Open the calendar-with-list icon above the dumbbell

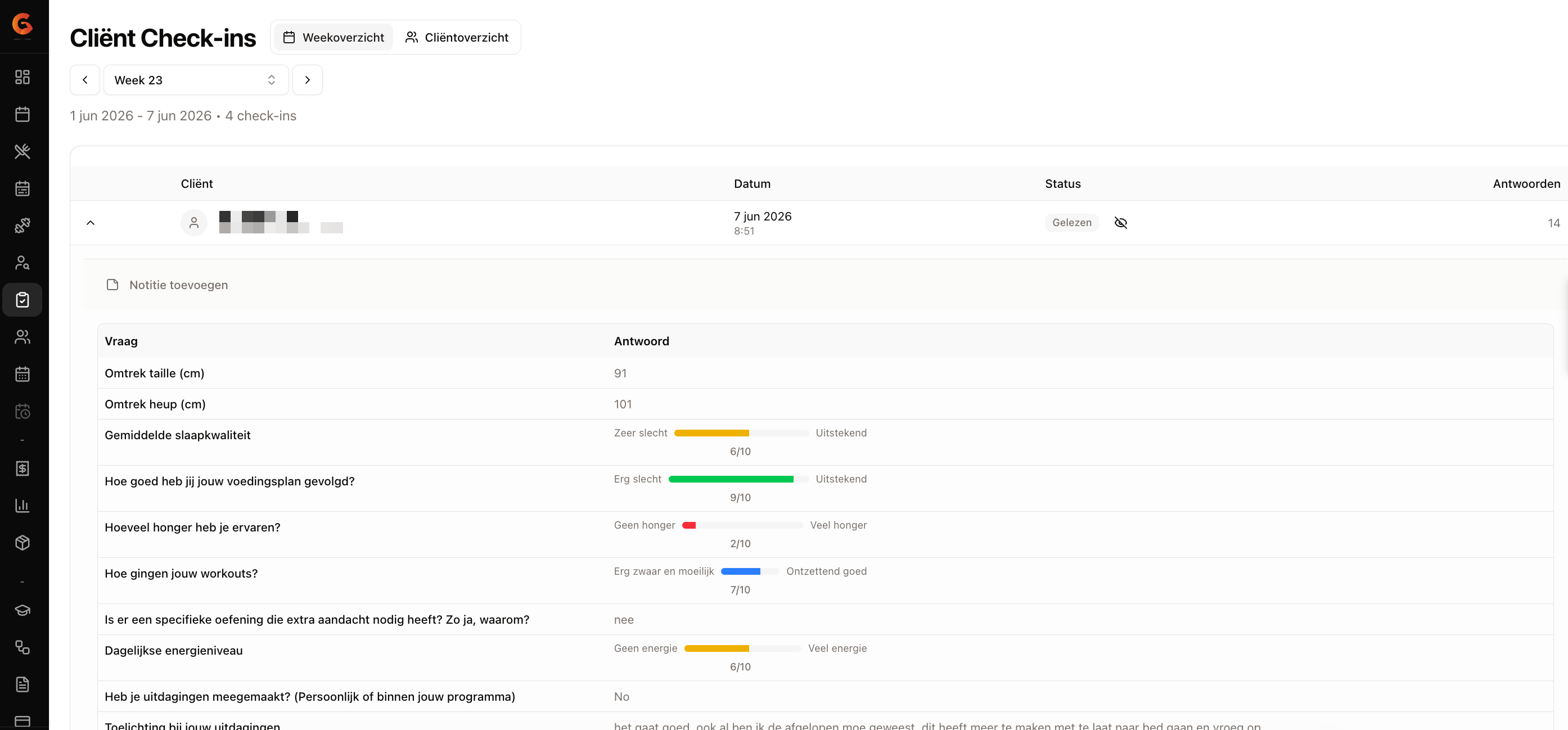(22, 188)
